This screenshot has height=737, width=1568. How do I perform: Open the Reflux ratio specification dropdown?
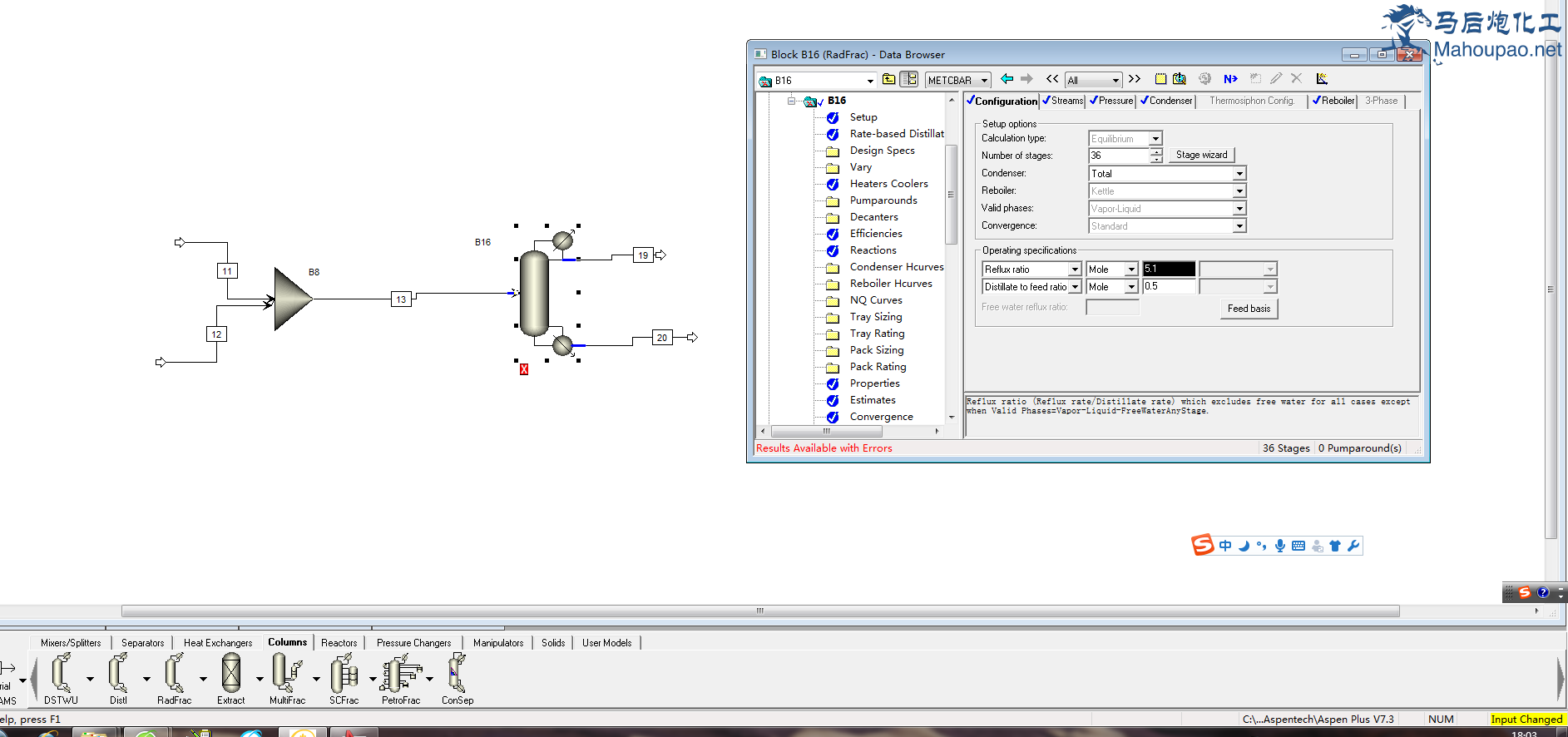point(1075,270)
